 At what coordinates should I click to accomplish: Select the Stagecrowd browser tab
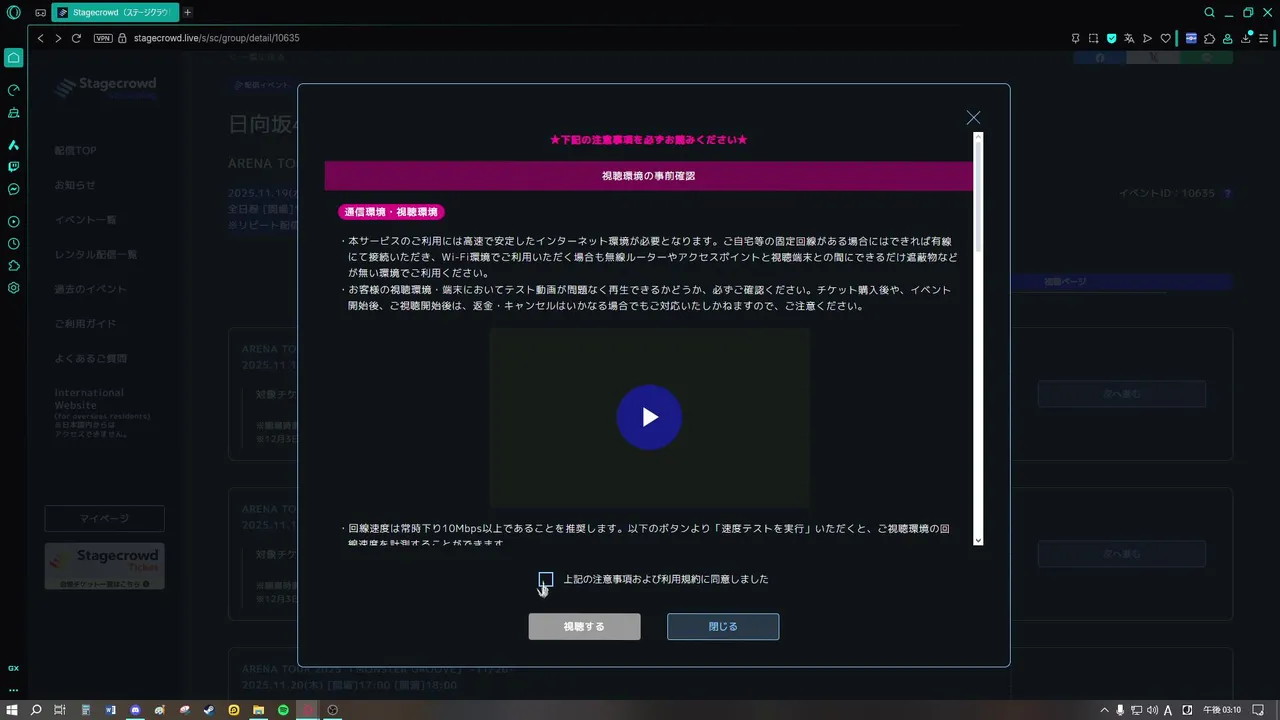pyautogui.click(x=115, y=13)
